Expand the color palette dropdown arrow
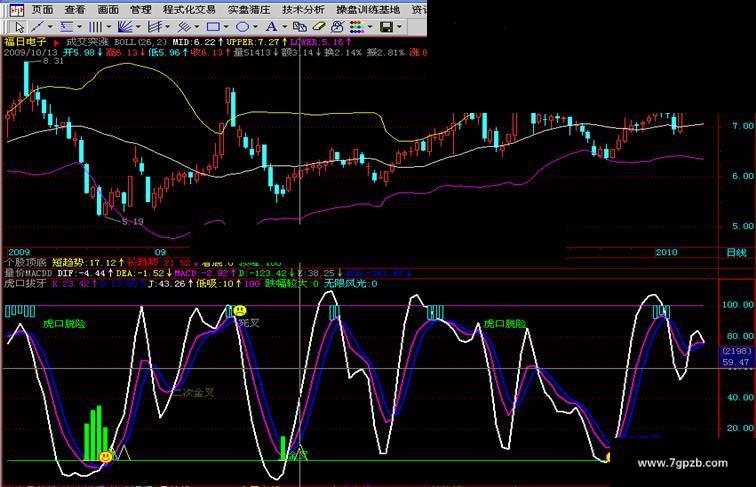 370,27
